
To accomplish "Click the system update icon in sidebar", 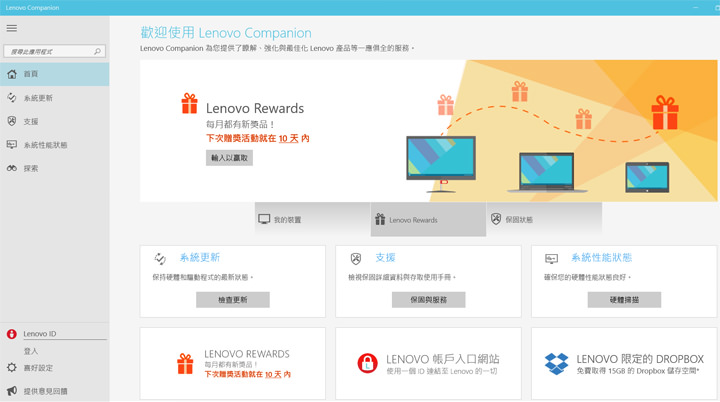I will (12, 97).
